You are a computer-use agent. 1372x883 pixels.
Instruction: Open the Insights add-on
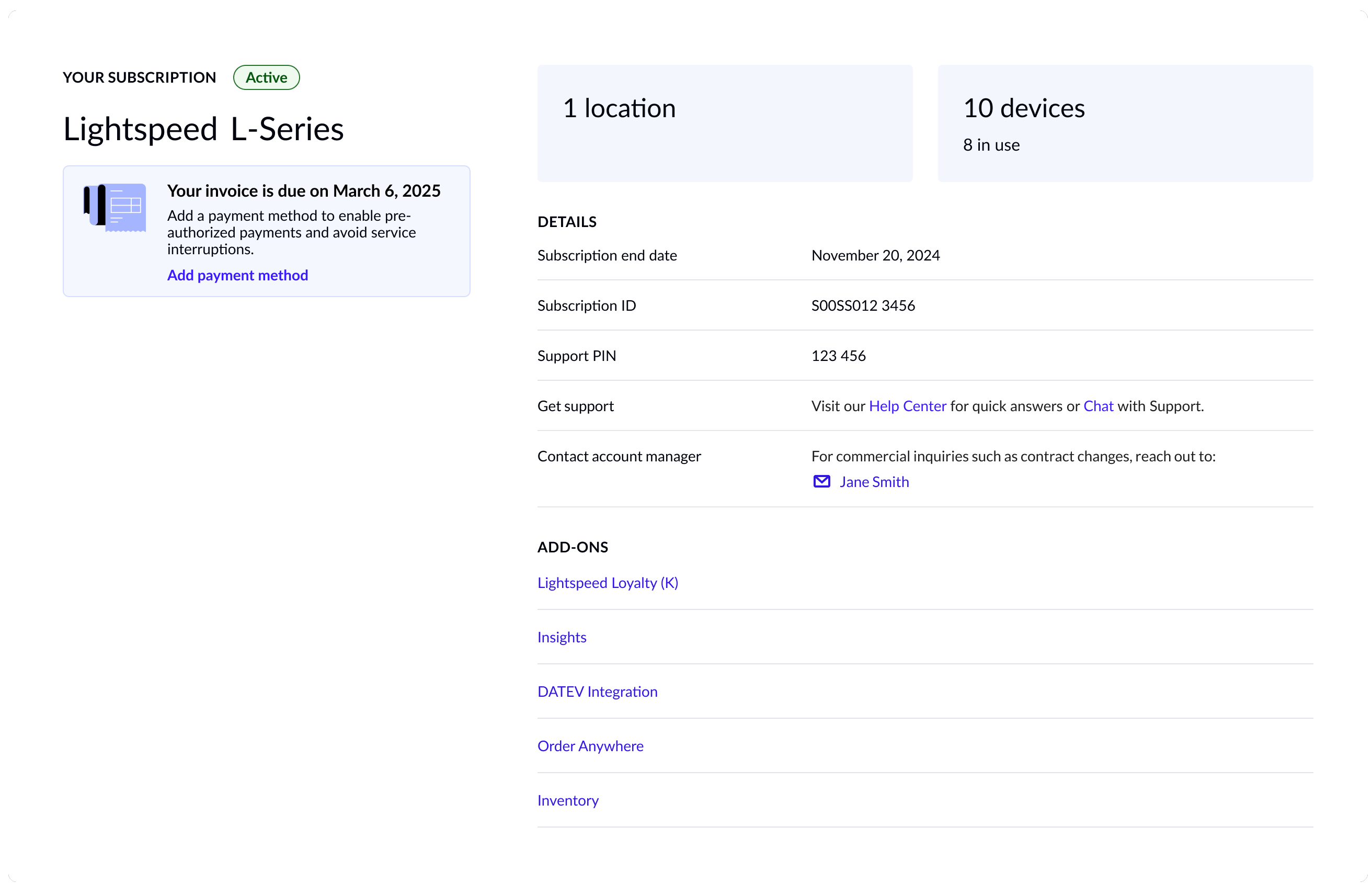click(x=562, y=637)
